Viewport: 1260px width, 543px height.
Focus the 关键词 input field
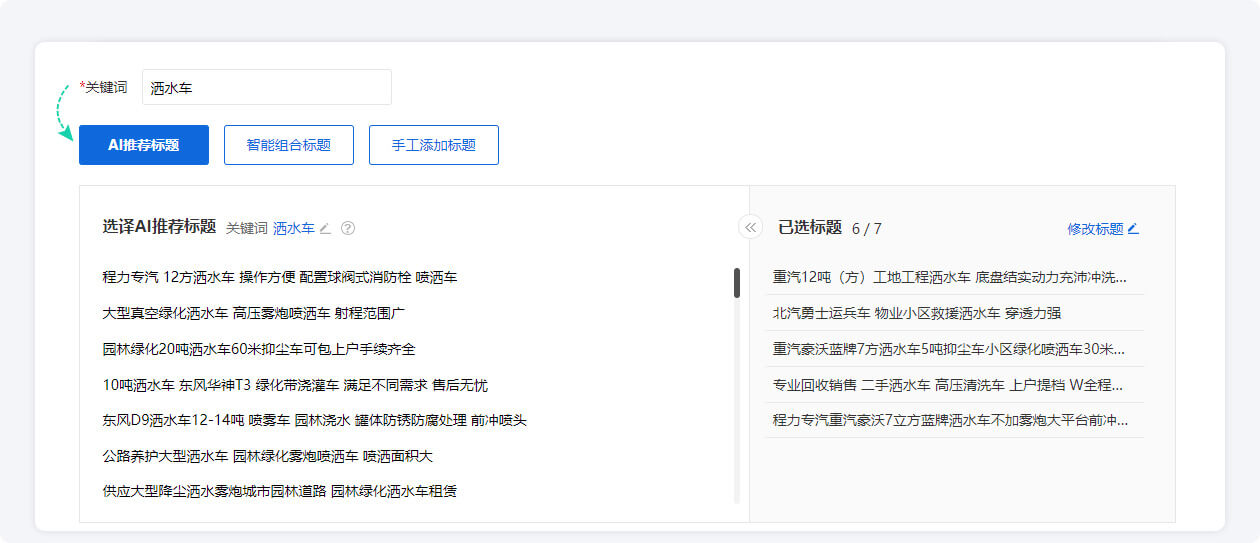click(x=266, y=88)
